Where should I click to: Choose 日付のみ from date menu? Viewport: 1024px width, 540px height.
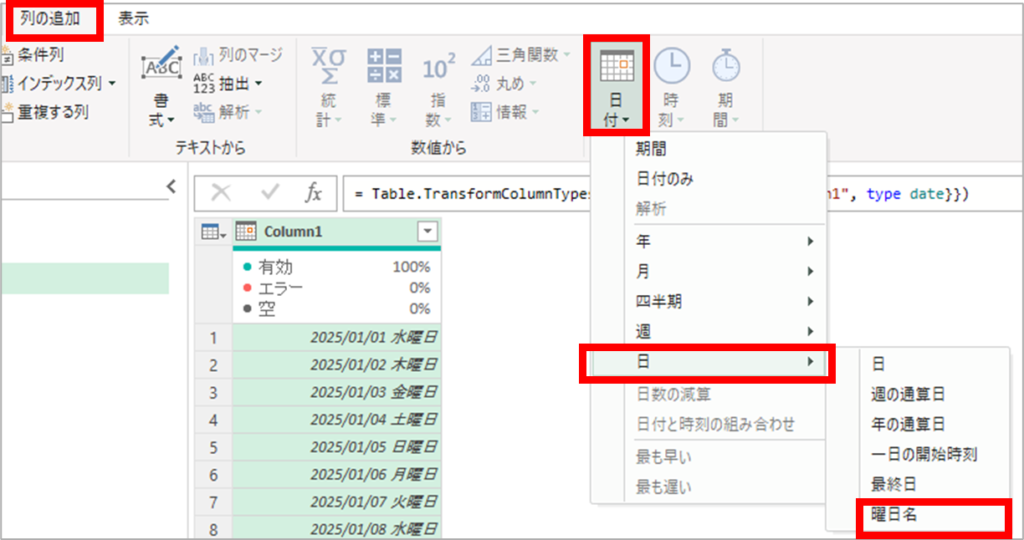click(665, 179)
